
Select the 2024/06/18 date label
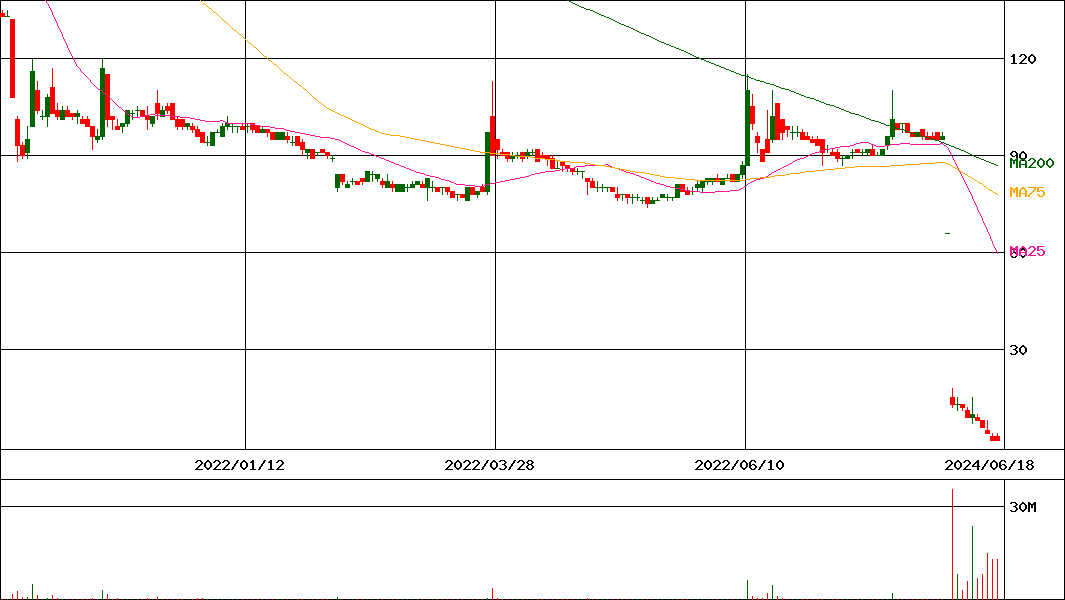[990, 465]
